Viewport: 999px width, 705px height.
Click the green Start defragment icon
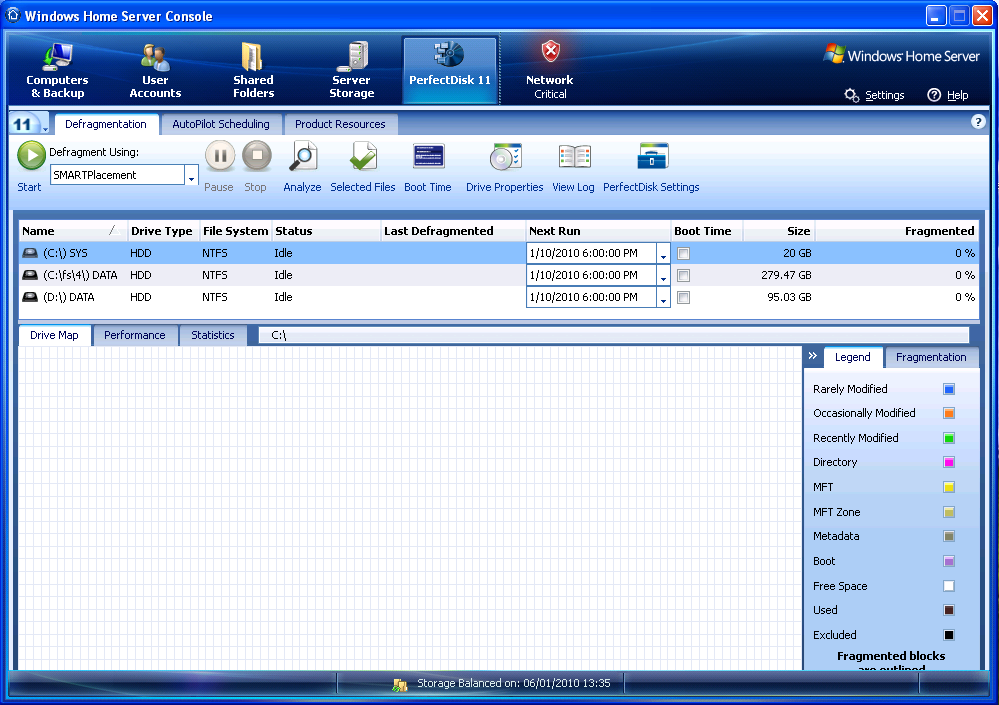[31, 155]
